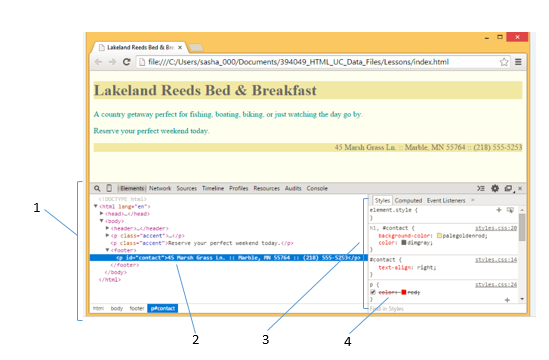Viewport: 549px width, 360px height.
Task: Select the Console panel tab
Action: (317, 188)
